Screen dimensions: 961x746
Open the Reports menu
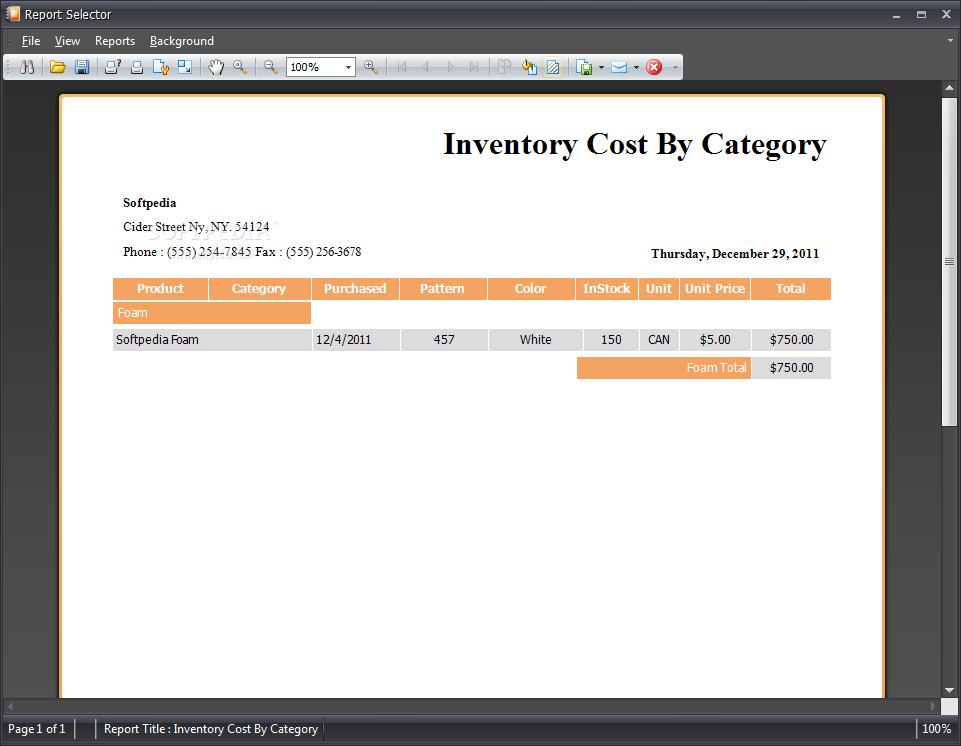[115, 41]
